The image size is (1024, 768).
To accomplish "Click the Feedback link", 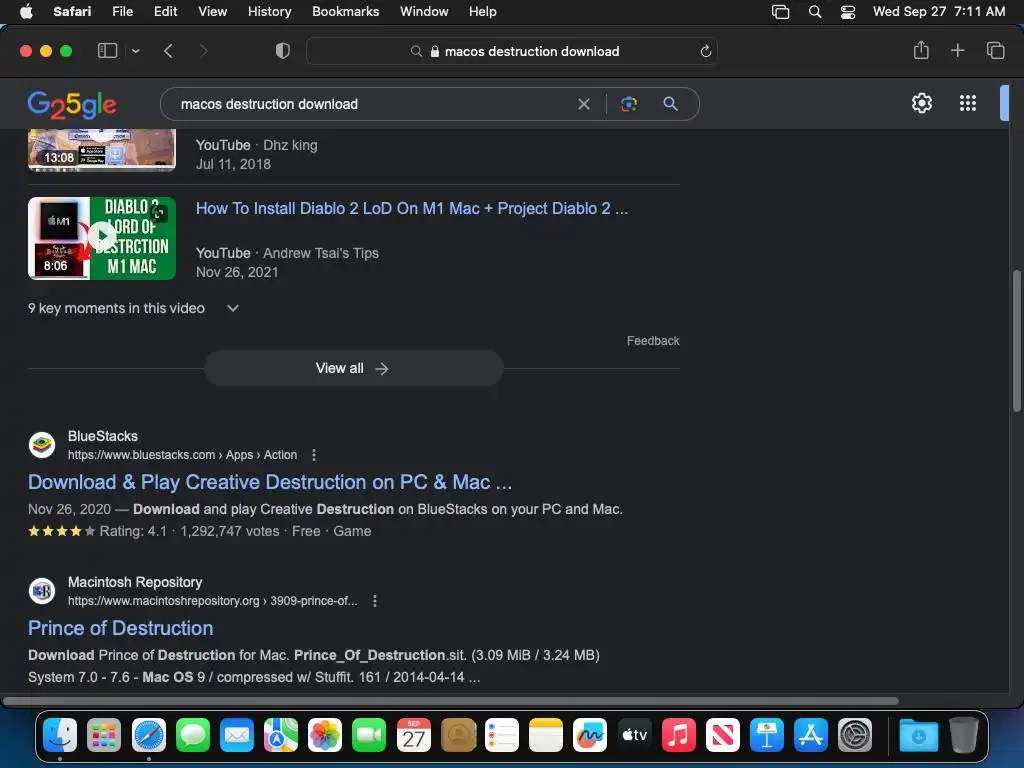I will [x=653, y=341].
